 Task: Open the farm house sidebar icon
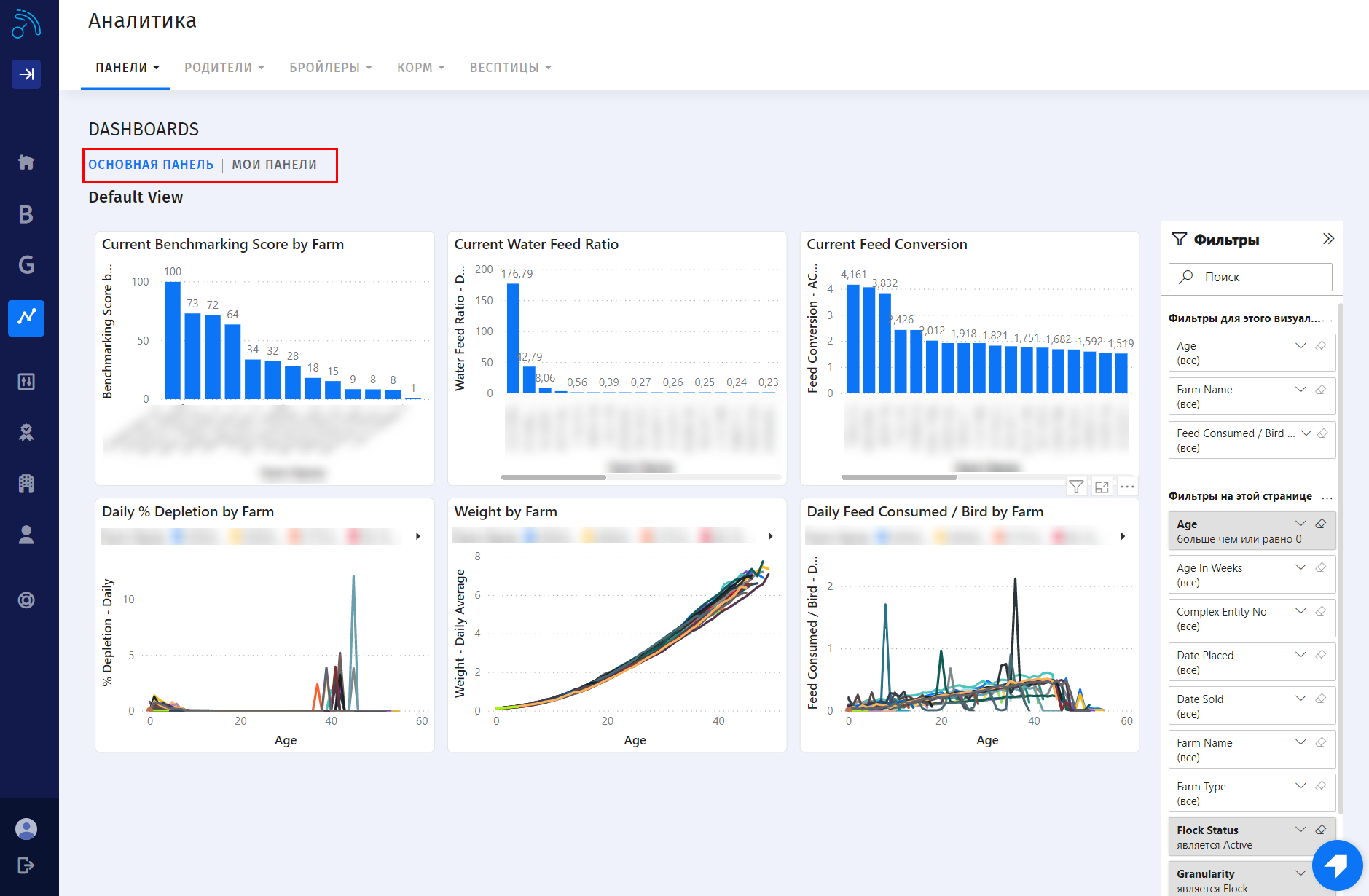pyautogui.click(x=26, y=162)
